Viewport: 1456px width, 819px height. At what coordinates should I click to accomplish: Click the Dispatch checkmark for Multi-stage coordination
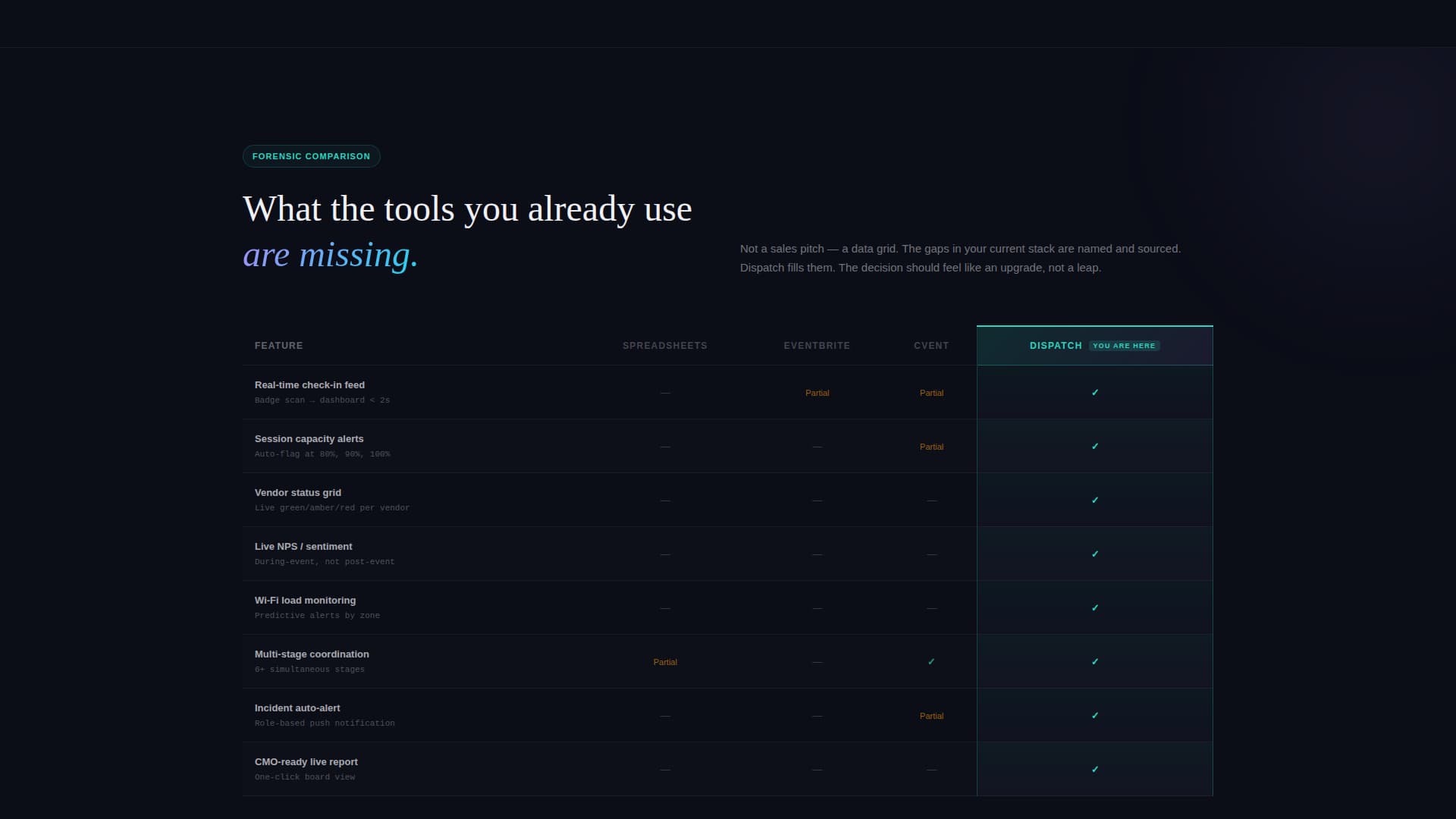click(x=1094, y=662)
